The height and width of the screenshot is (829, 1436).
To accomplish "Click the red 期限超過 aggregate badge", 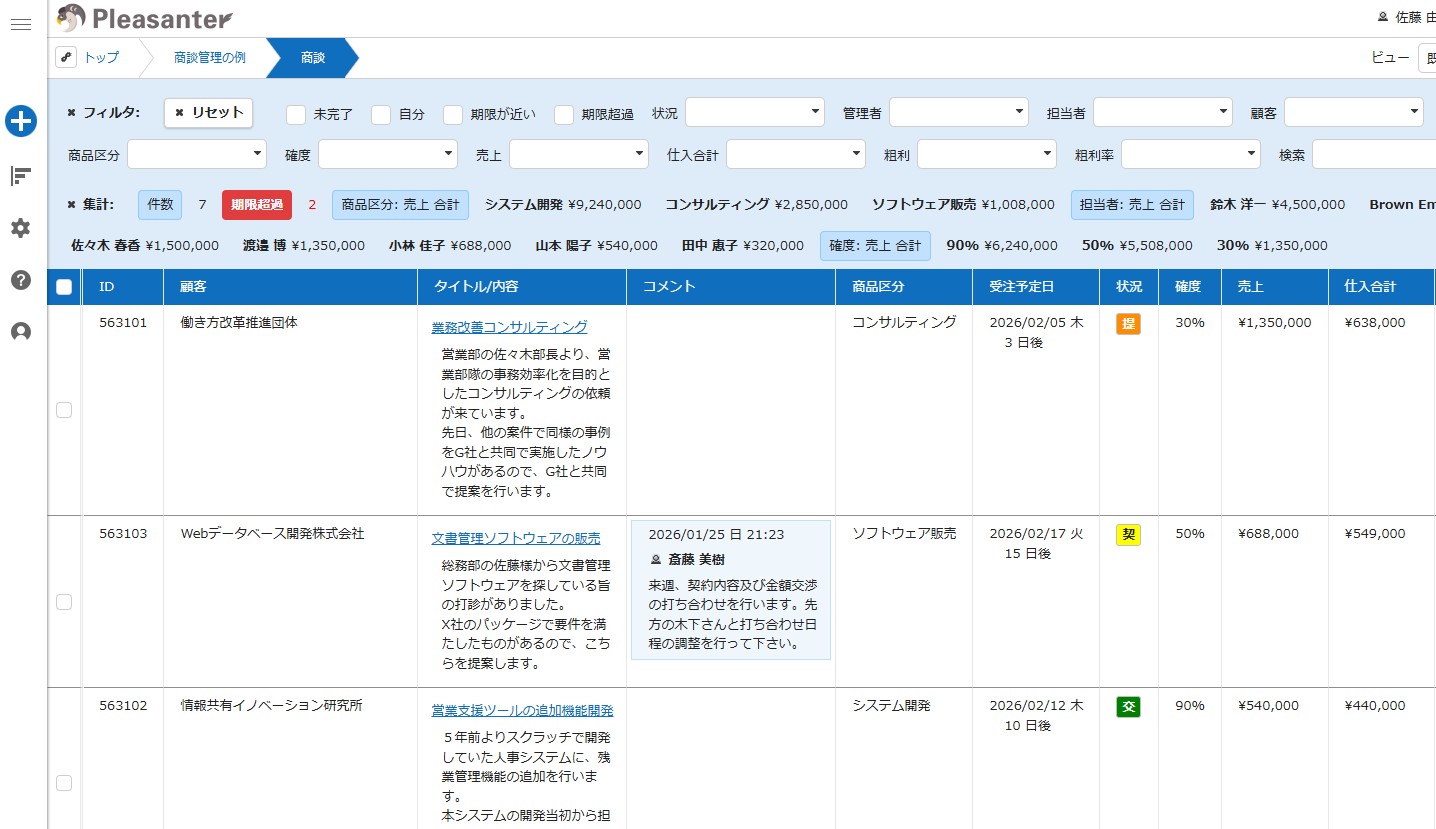I will click(x=257, y=205).
